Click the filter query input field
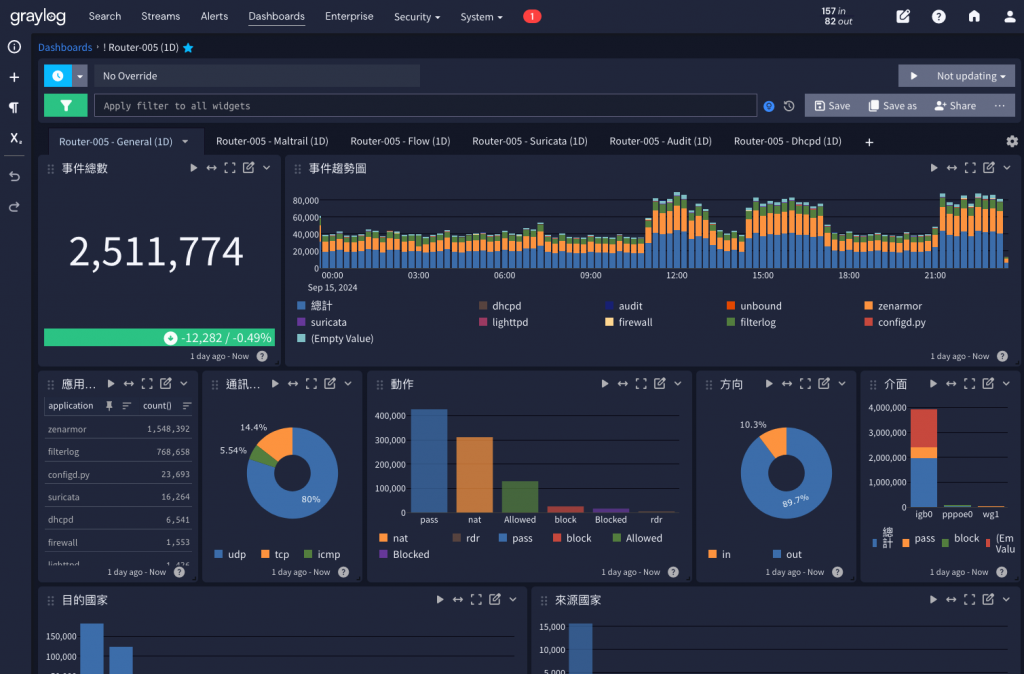1024x674 pixels. [425, 105]
